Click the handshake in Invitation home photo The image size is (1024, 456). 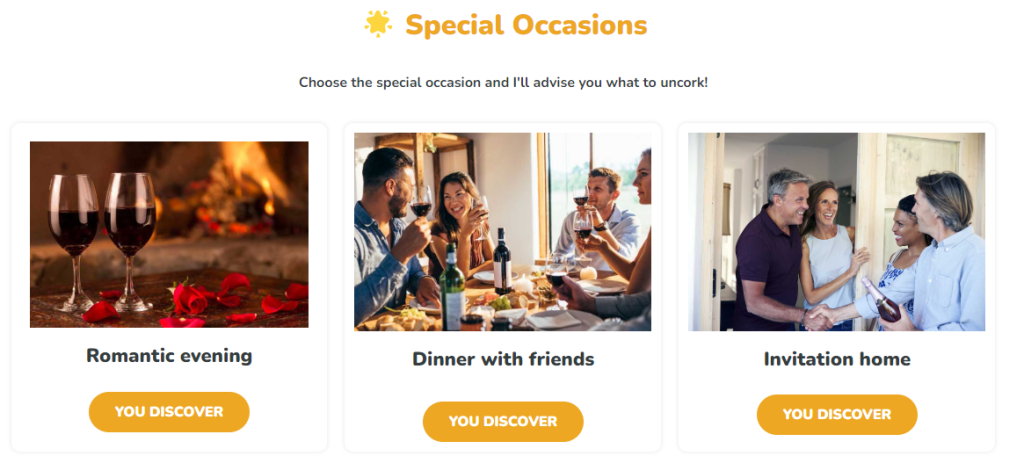click(821, 316)
